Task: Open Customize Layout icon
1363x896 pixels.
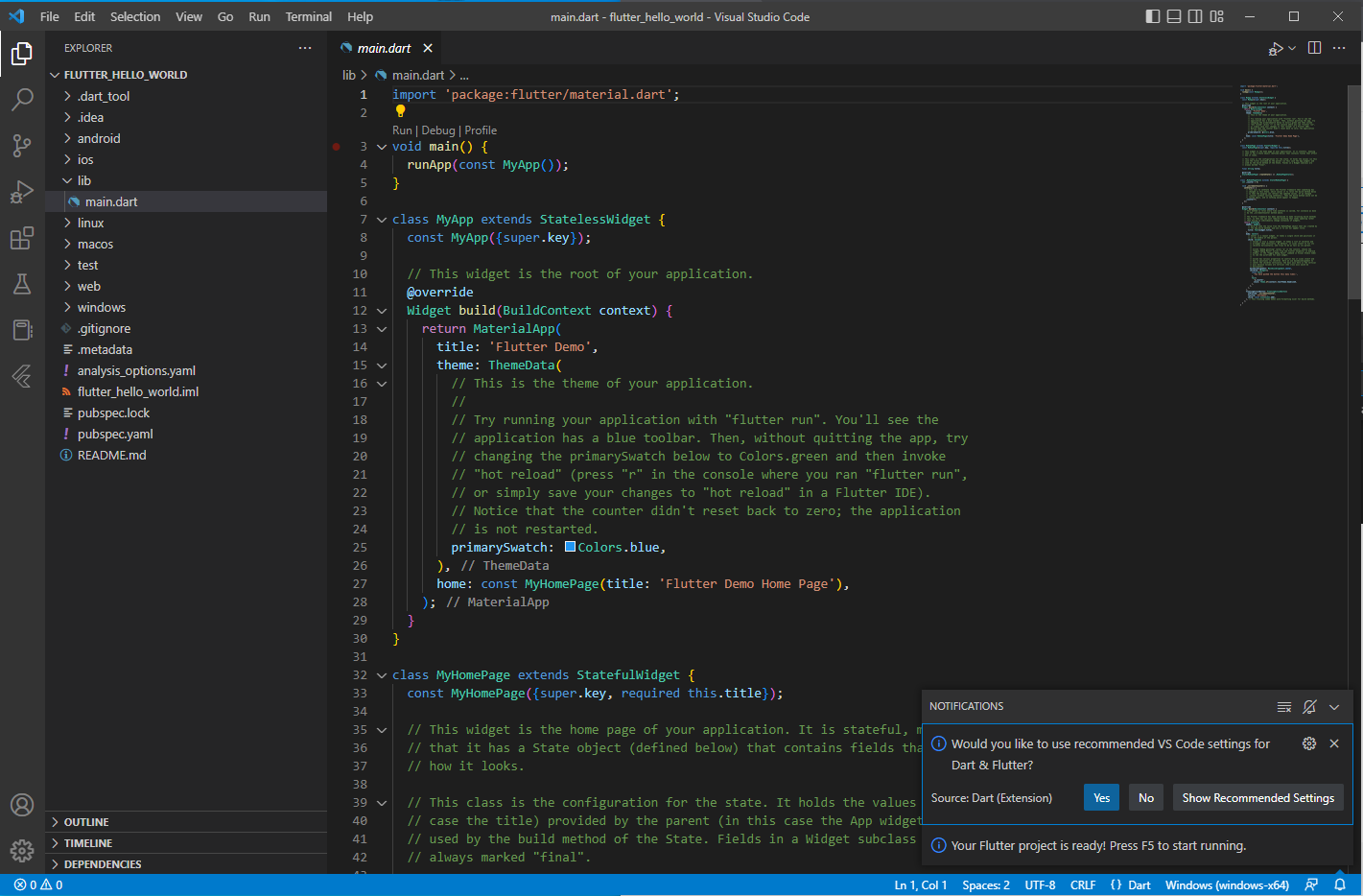Action: click(x=1217, y=16)
